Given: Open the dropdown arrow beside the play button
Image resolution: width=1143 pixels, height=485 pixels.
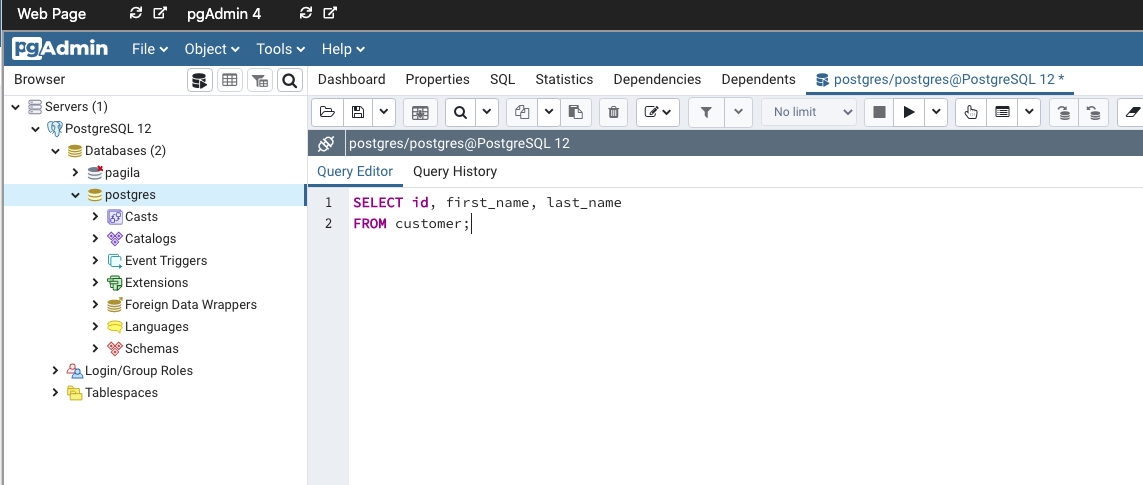Looking at the screenshot, I should pos(936,112).
